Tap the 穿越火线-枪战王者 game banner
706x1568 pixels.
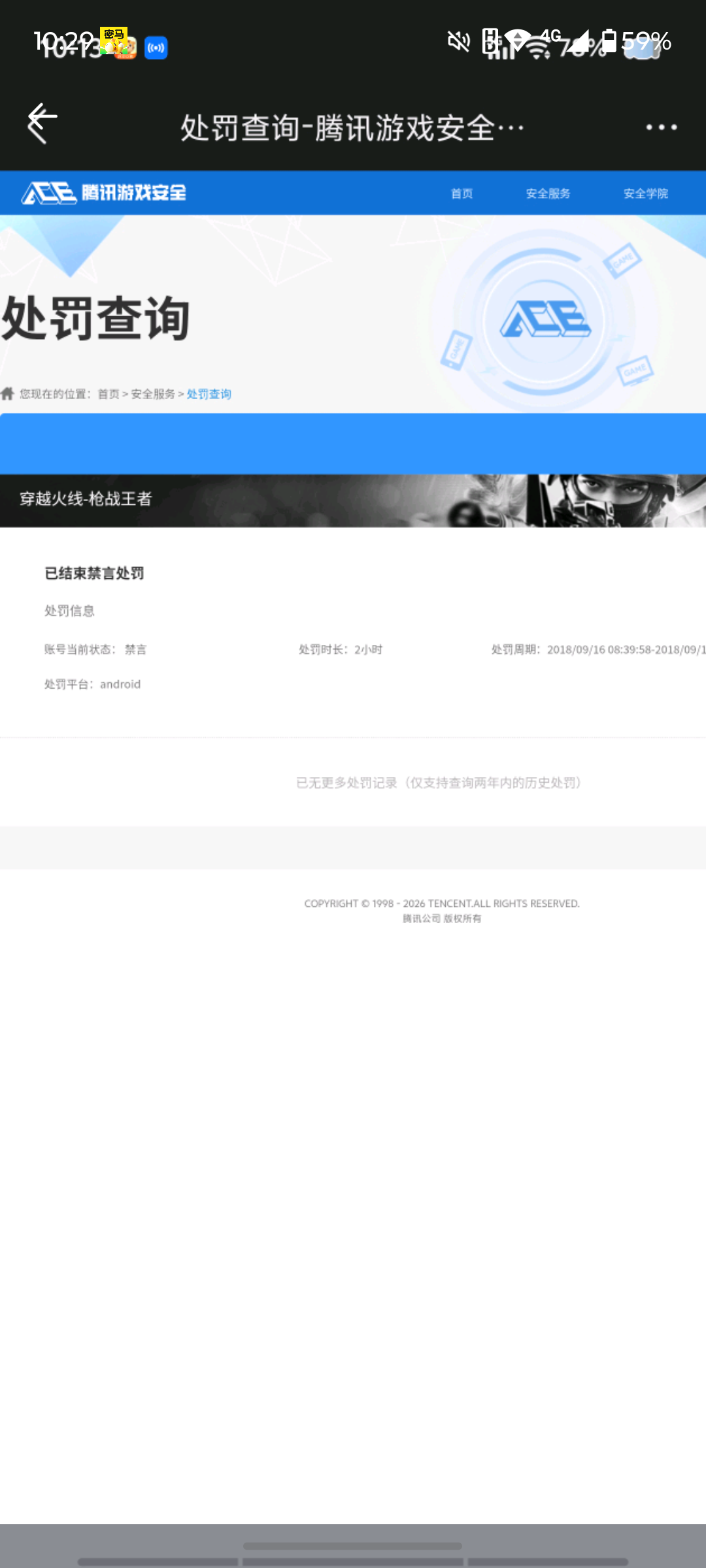pos(353,500)
